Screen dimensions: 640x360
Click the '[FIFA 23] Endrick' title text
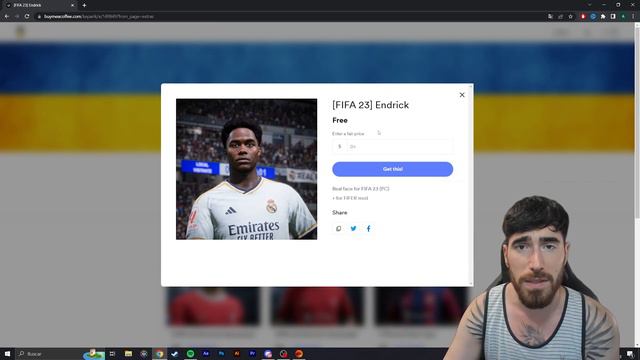[x=371, y=105]
